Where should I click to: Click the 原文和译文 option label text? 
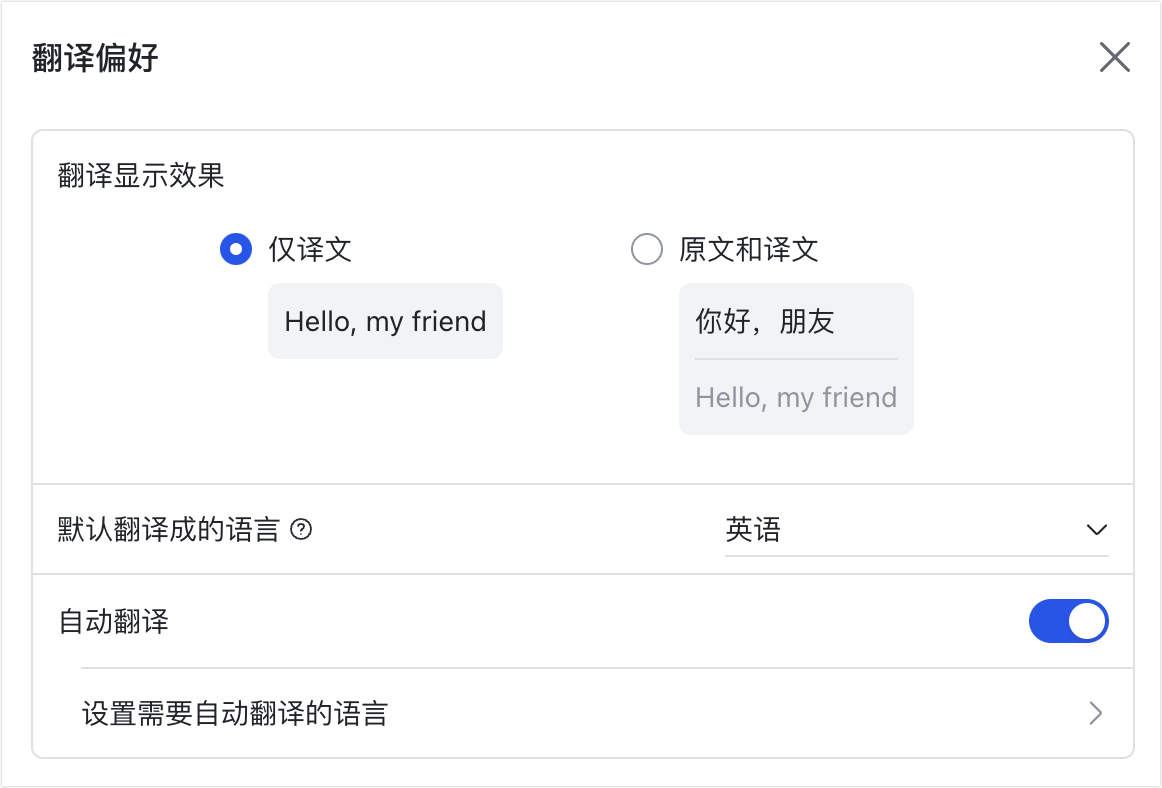(749, 249)
